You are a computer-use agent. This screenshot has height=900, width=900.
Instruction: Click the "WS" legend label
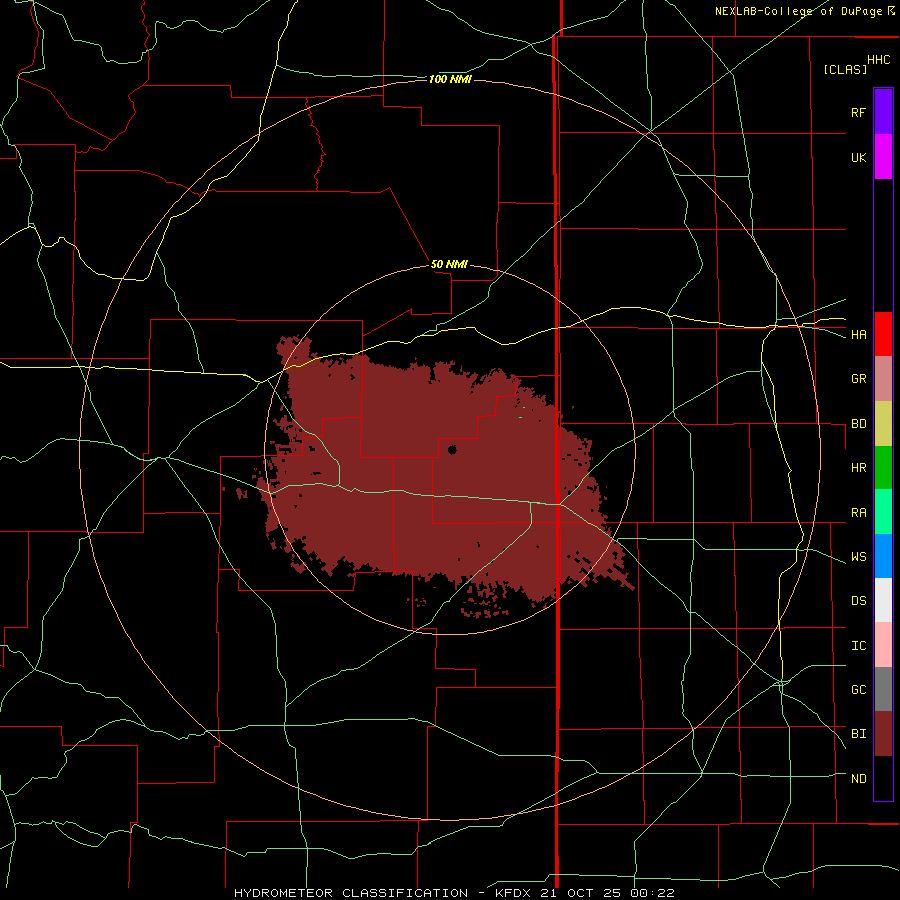pyautogui.click(x=858, y=557)
